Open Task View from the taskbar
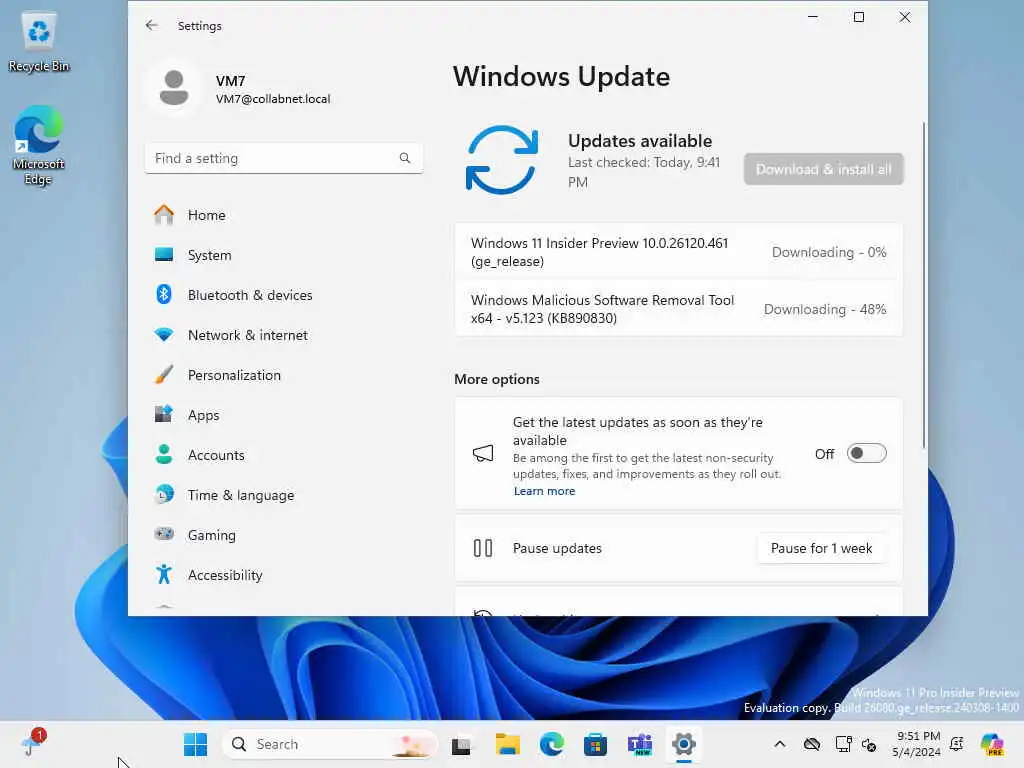Viewport: 1024px width, 768px height. point(461,744)
